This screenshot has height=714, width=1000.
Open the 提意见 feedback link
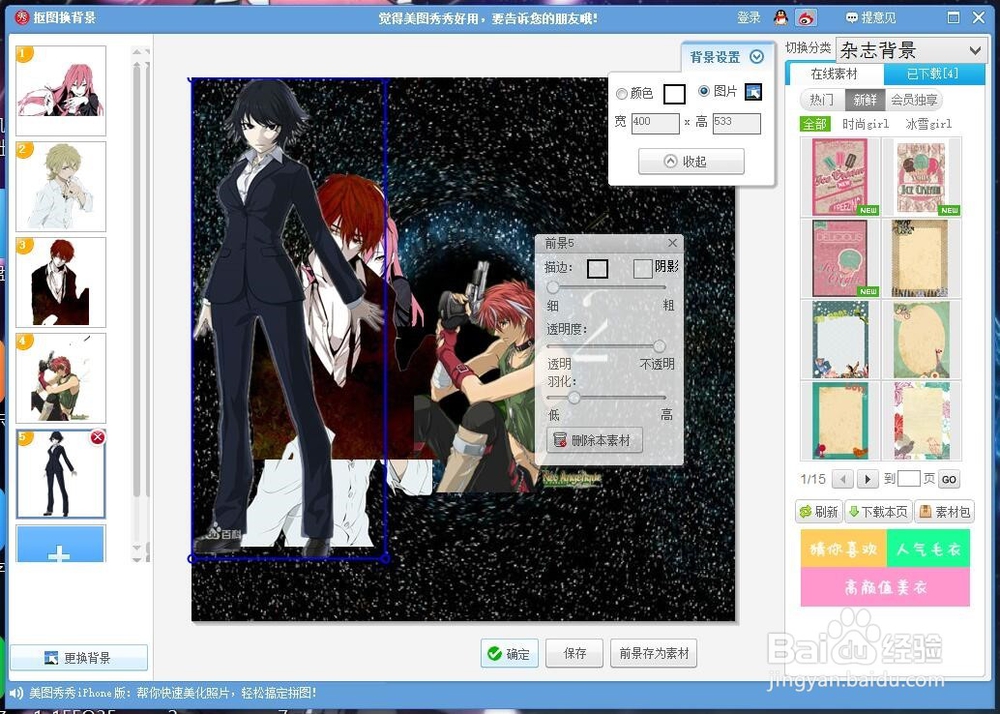(871, 18)
